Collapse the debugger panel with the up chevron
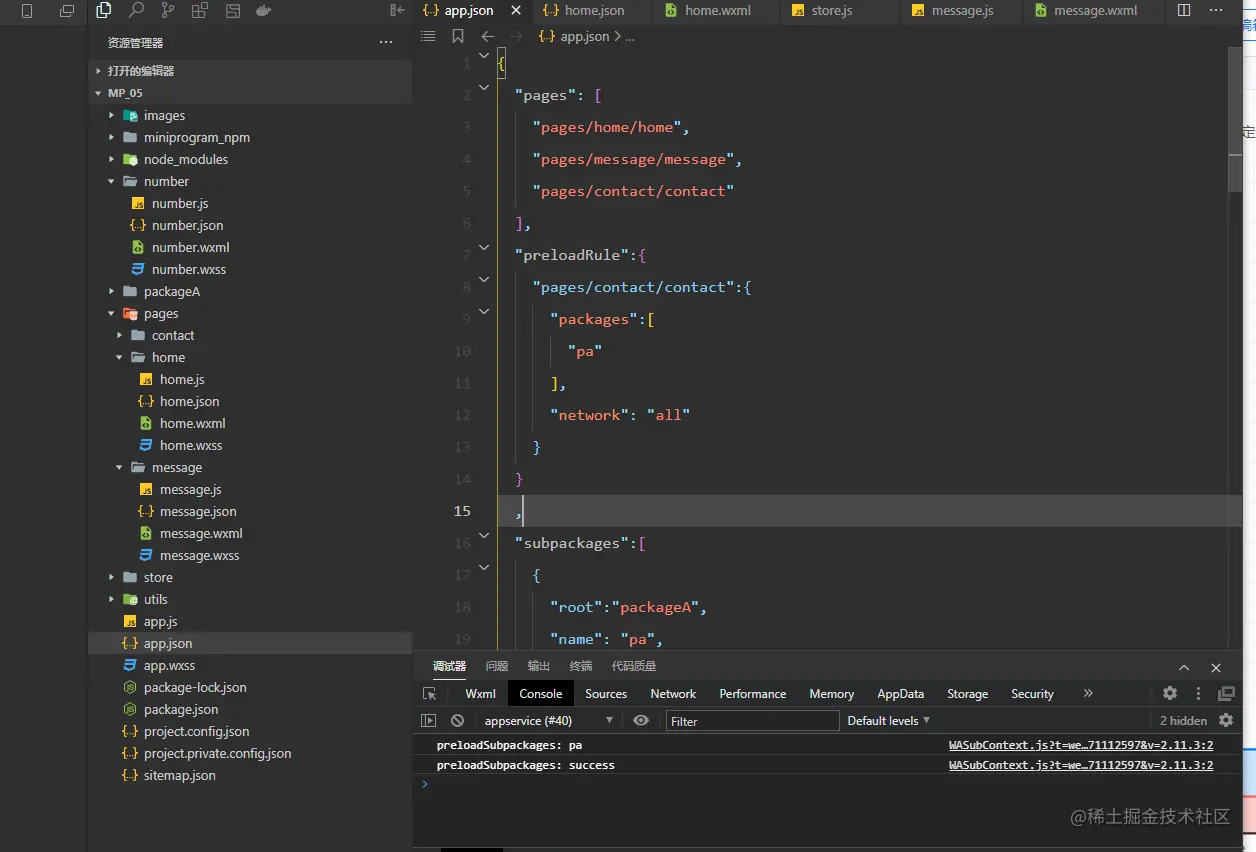 click(x=1184, y=667)
